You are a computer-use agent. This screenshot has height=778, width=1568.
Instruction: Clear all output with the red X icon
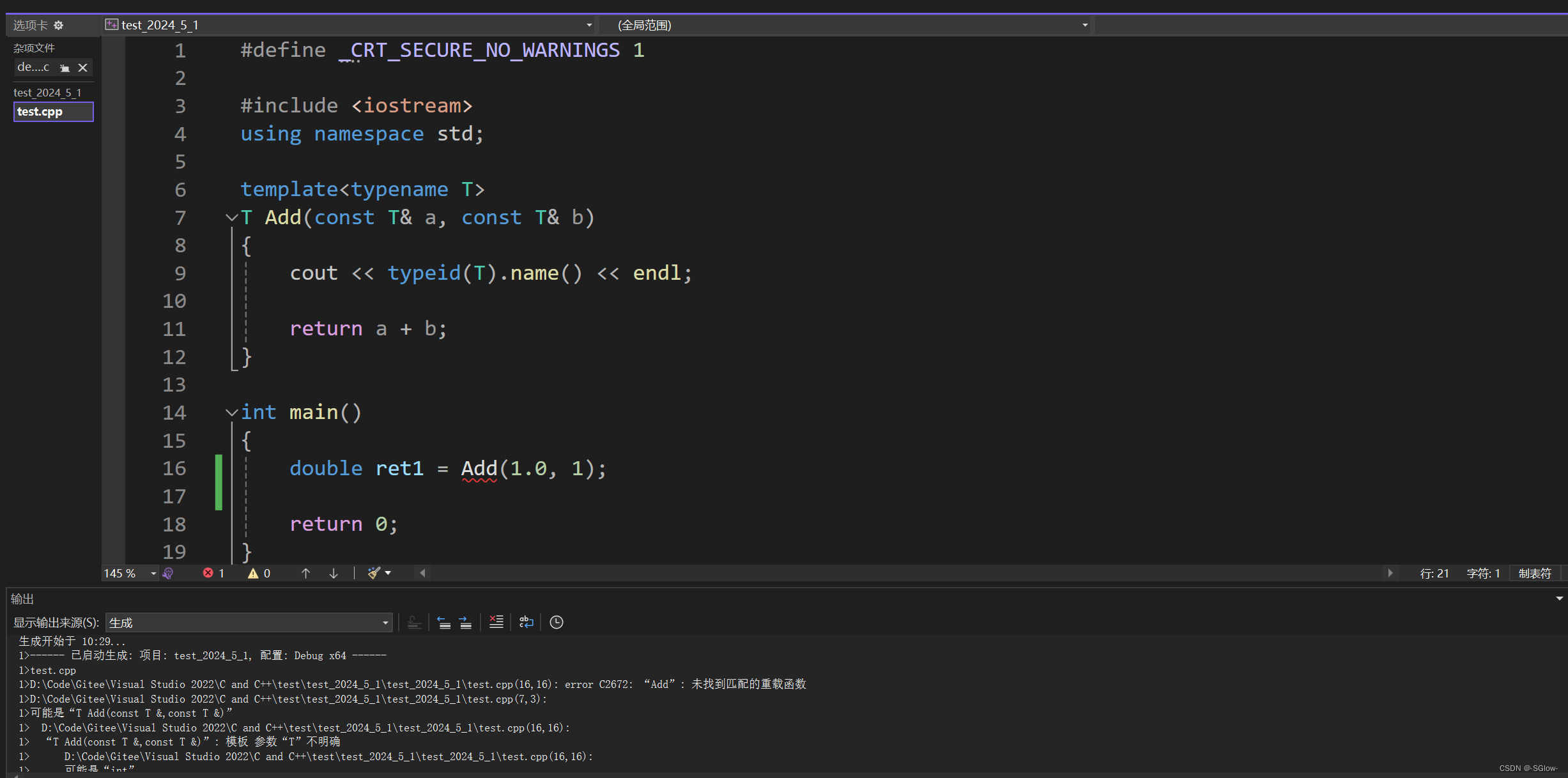(x=496, y=622)
